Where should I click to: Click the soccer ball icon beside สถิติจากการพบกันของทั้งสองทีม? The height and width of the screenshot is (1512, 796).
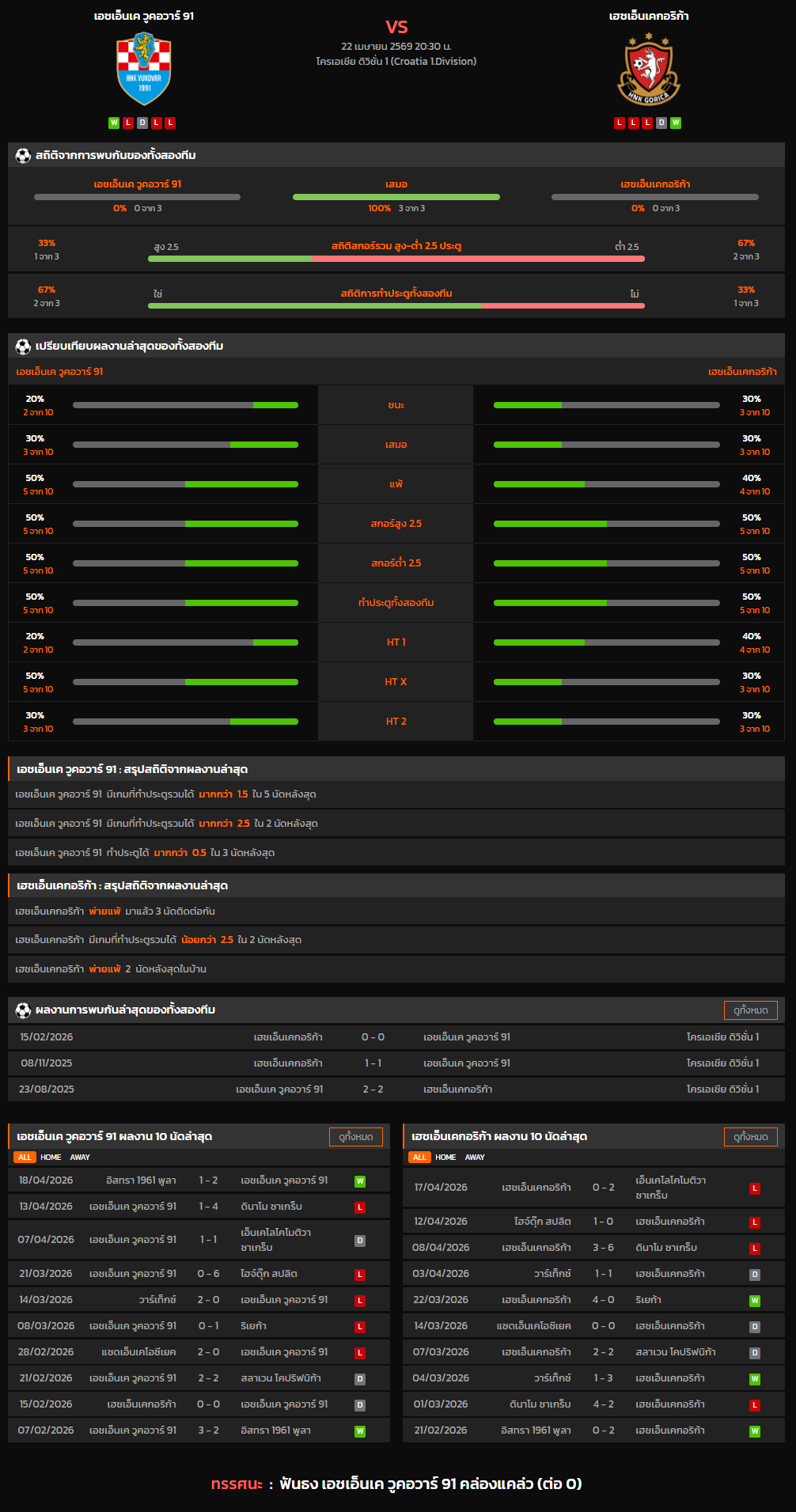pos(23,156)
